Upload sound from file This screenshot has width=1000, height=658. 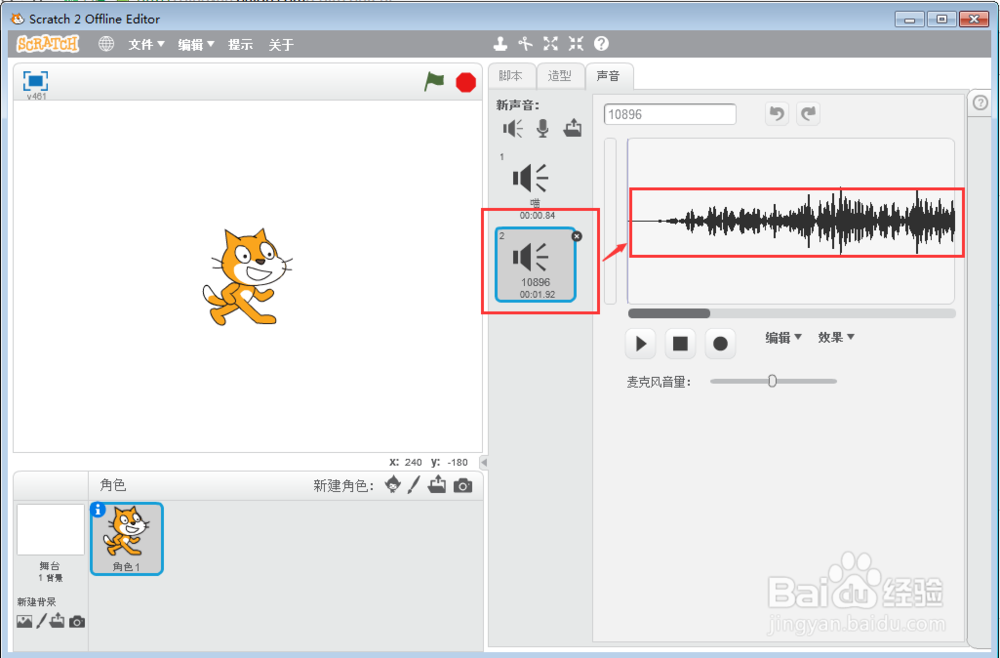(573, 128)
